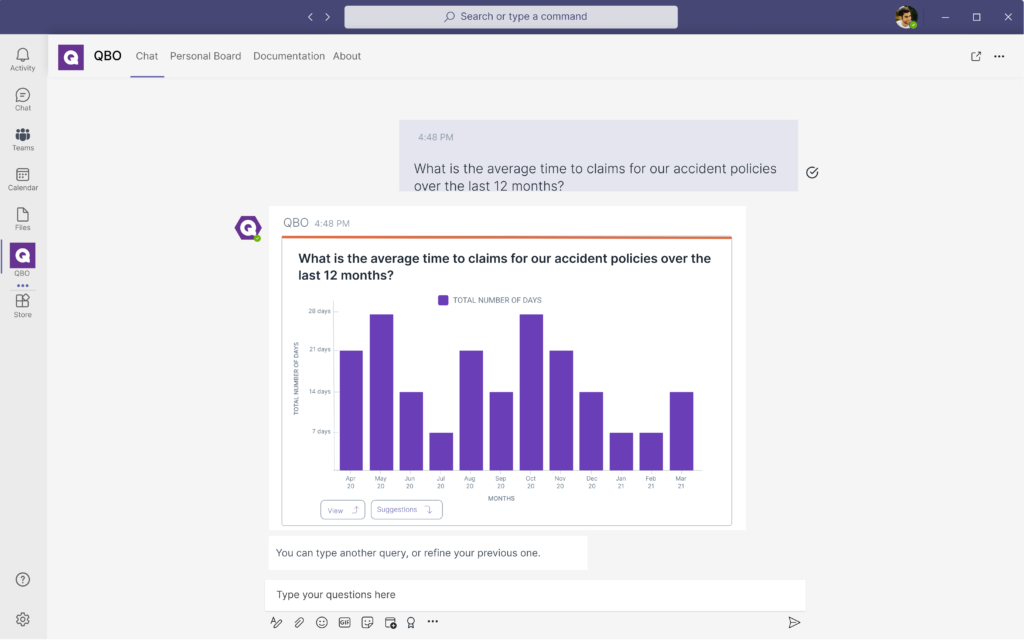Expand the Suggestions dropdown under chart

(406, 510)
